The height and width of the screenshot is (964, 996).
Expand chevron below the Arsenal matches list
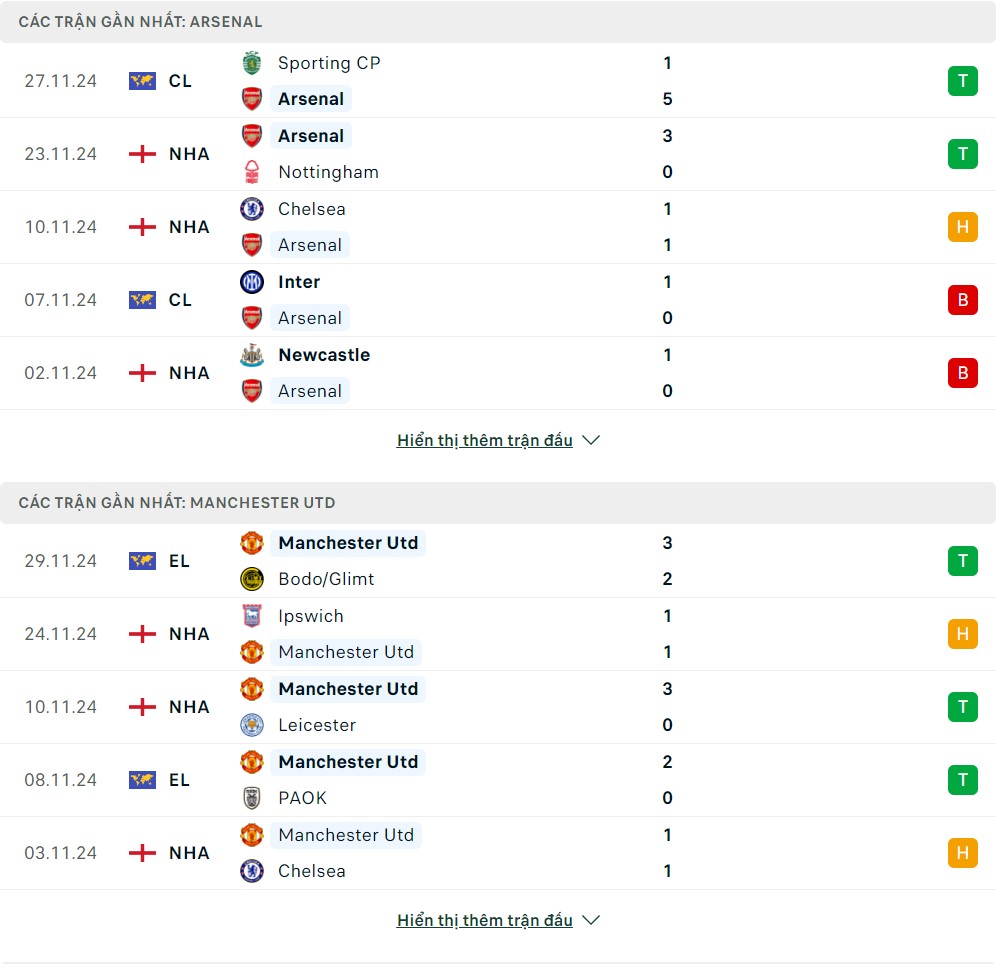pos(591,440)
